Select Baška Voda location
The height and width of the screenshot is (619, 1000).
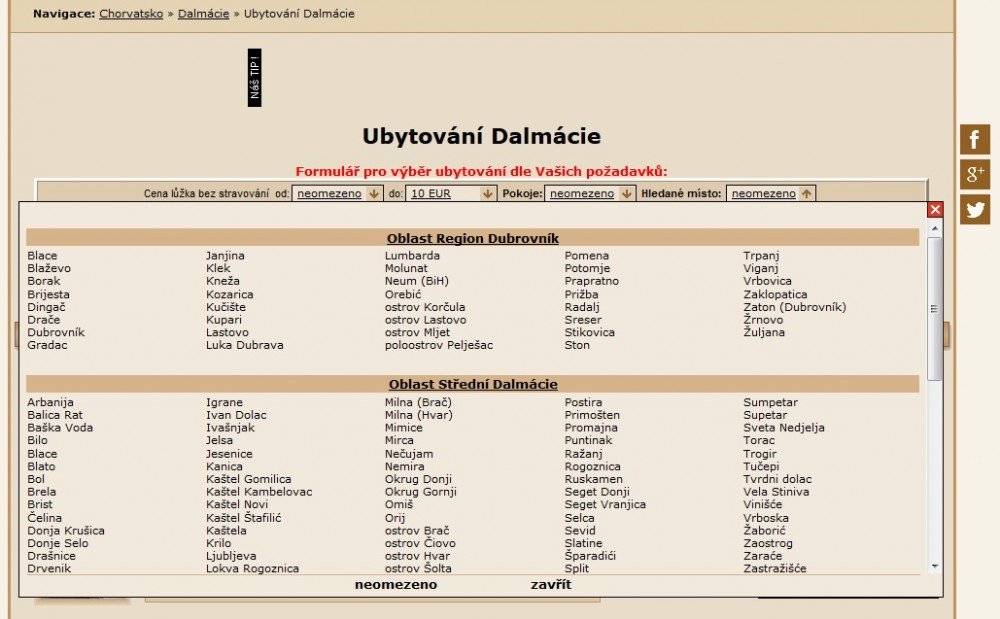click(60, 427)
